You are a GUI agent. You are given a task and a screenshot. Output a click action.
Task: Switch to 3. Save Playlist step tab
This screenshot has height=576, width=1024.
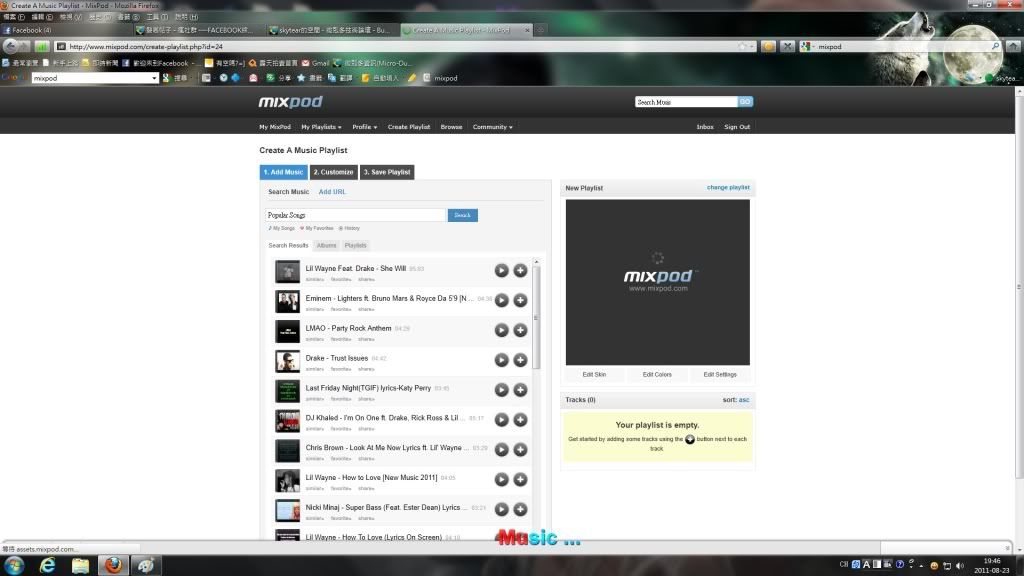coord(387,172)
